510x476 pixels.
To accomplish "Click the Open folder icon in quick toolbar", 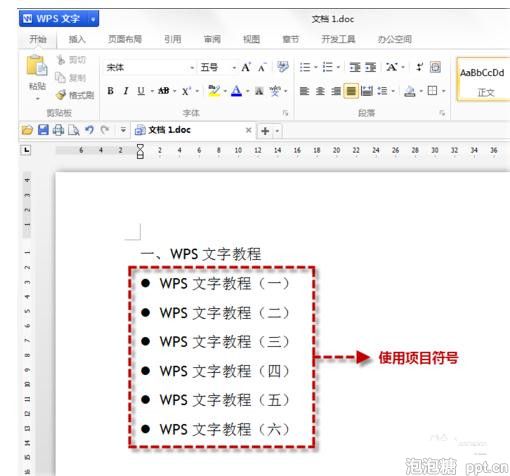I will 27,130.
